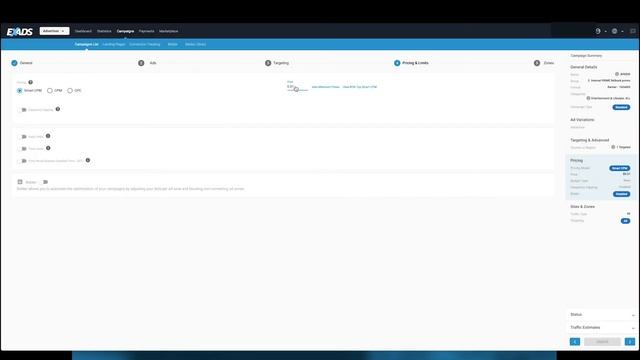The height and width of the screenshot is (360, 640).
Task: Click the 'View RTB Top Smart CPM' link
Action: [360, 87]
